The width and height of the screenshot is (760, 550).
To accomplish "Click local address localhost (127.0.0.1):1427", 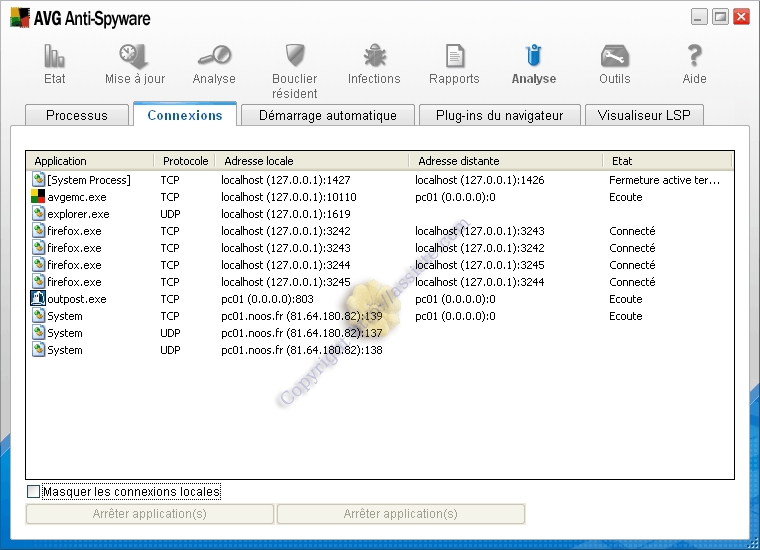I will (x=285, y=180).
